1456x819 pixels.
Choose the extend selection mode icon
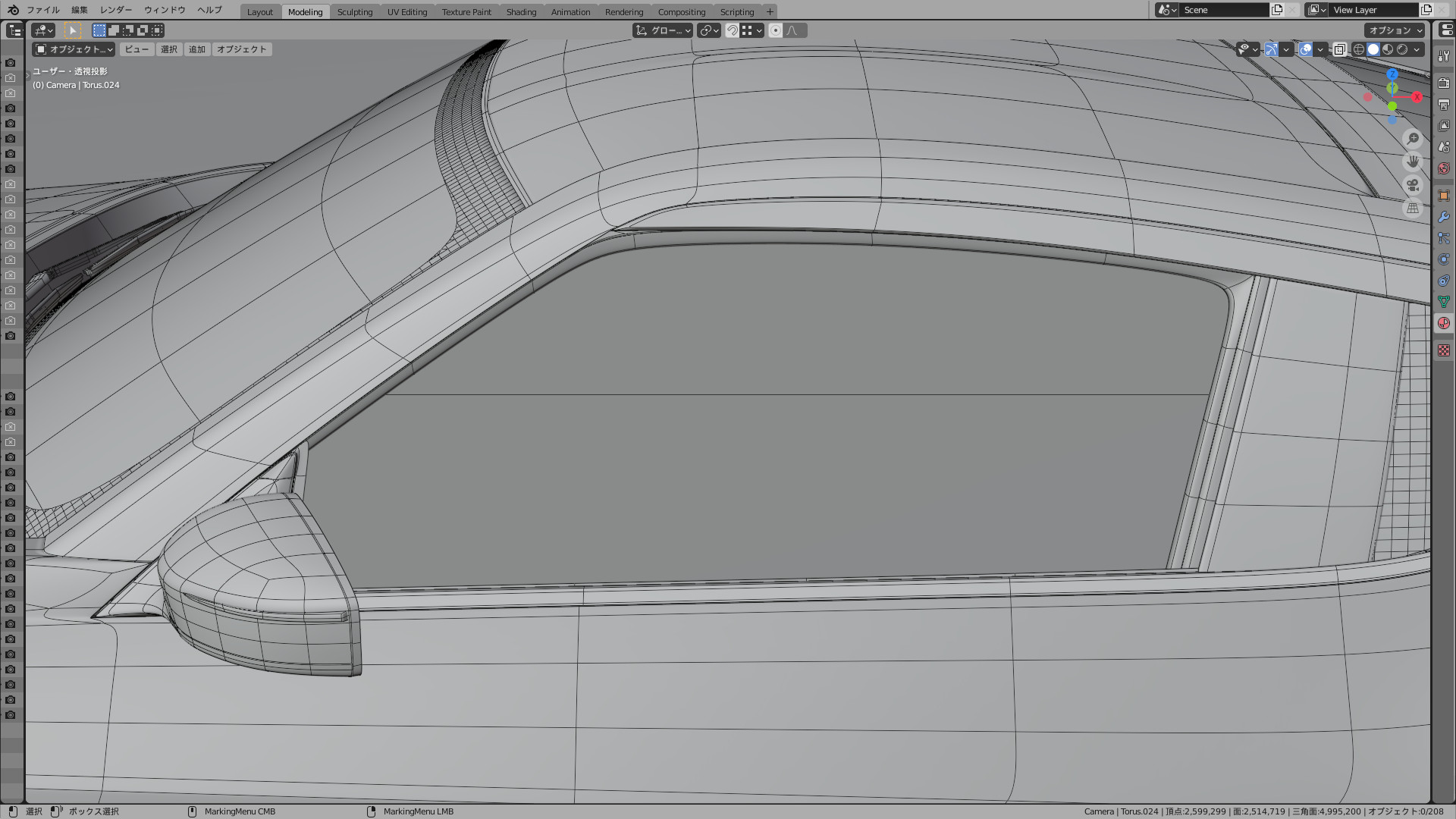(x=114, y=30)
